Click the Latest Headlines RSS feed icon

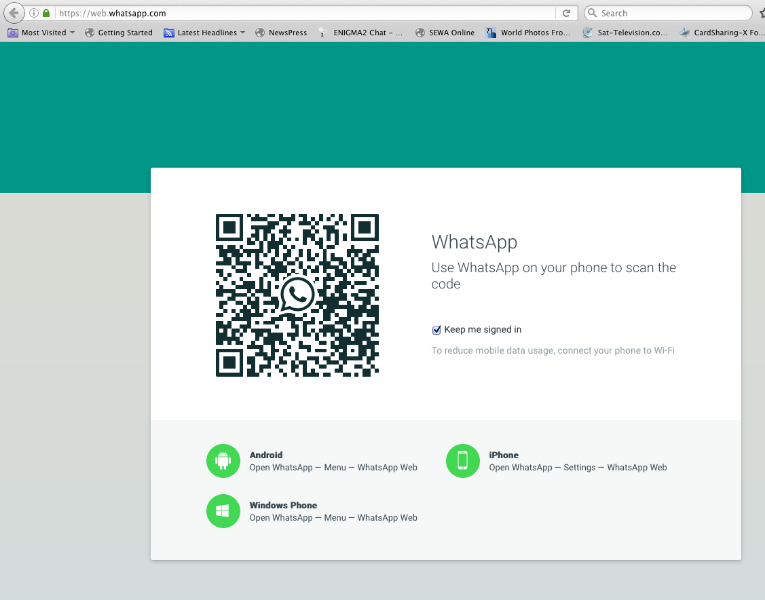[169, 33]
